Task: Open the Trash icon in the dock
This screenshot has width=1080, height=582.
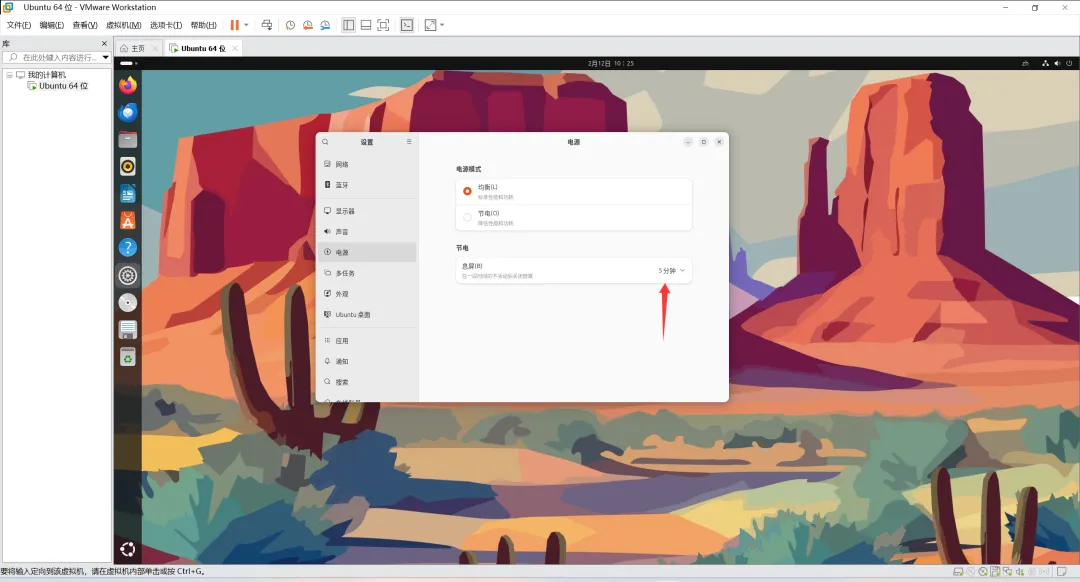Action: point(127,357)
